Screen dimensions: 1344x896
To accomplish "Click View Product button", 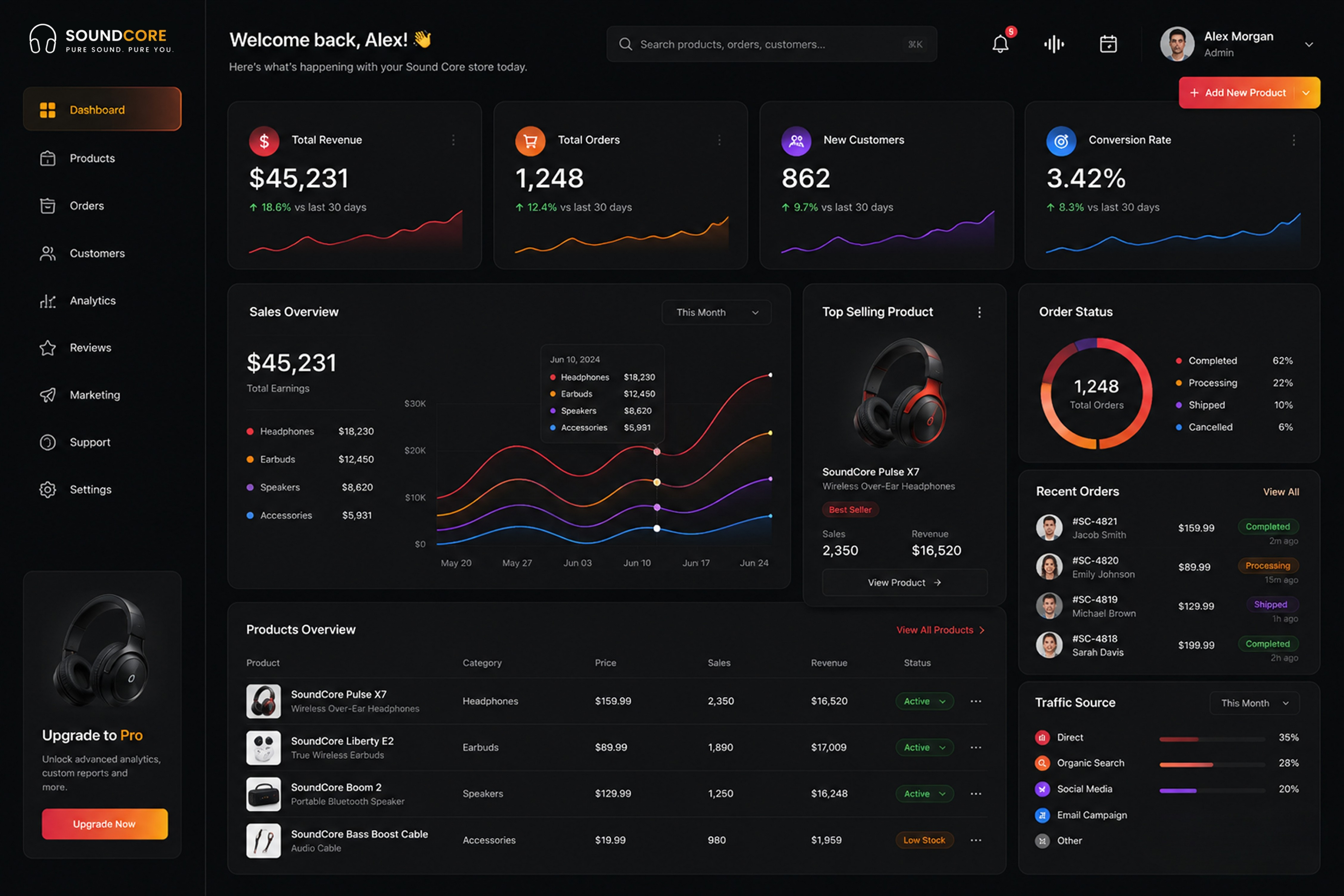I will 905,583.
